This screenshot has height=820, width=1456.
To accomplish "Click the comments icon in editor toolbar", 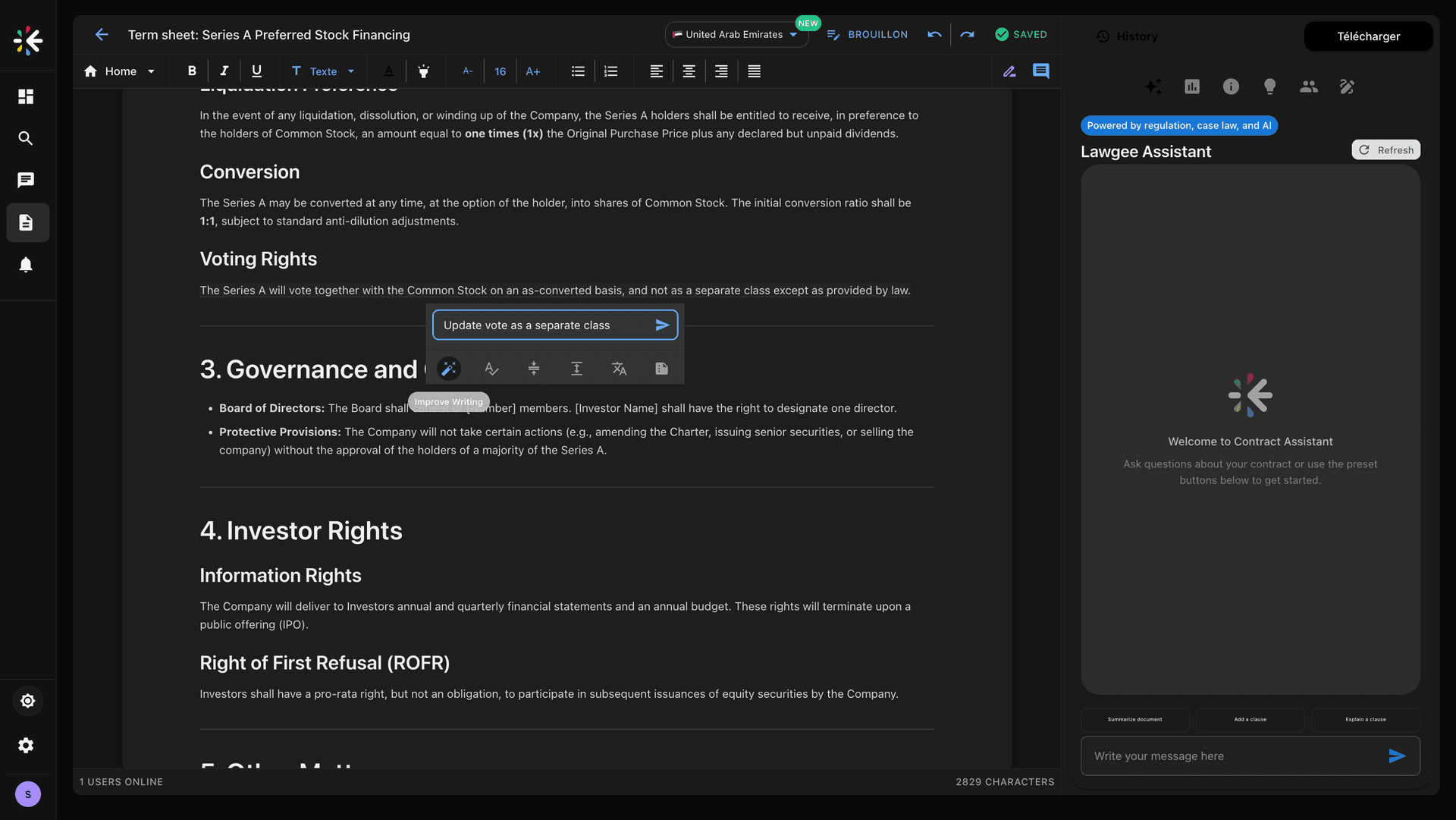I will tap(1041, 71).
